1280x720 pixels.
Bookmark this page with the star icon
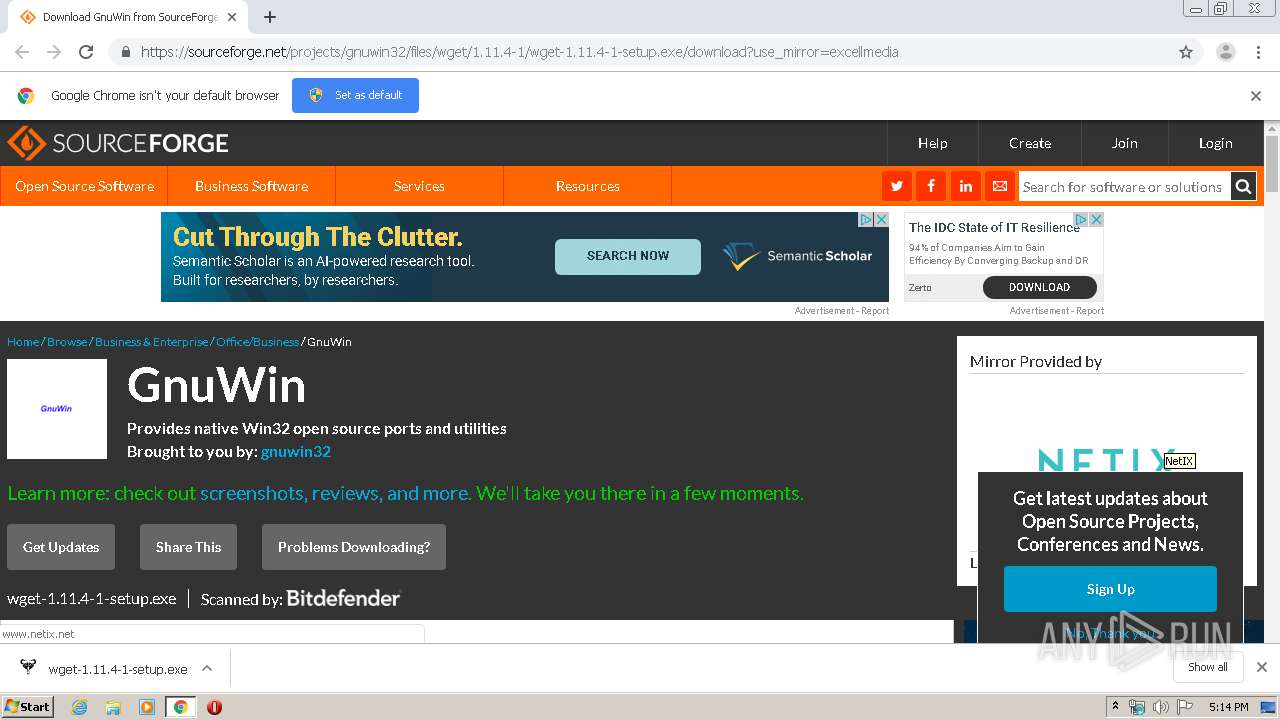[x=1186, y=52]
